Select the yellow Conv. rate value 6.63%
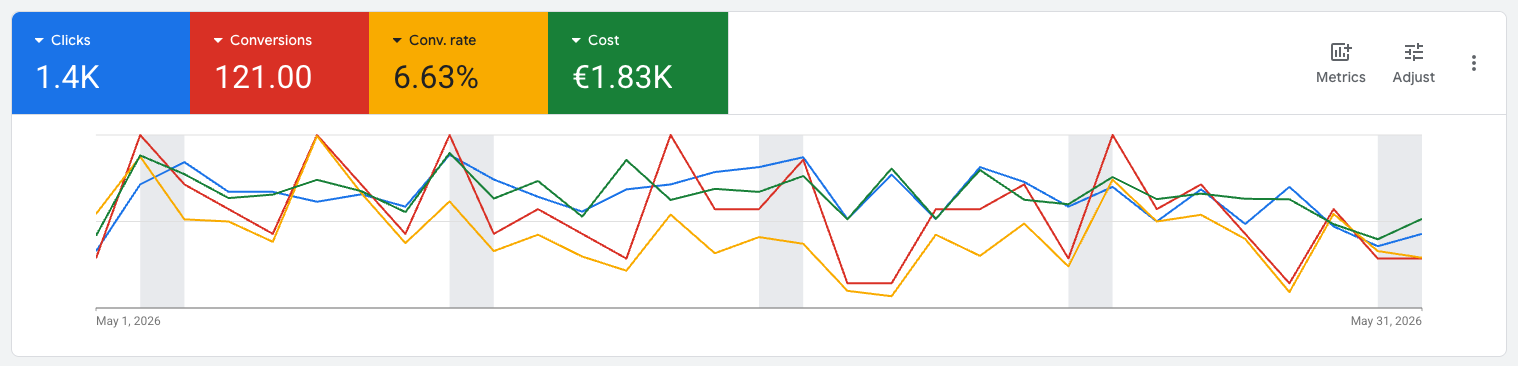The height and width of the screenshot is (366, 1518). [436, 77]
